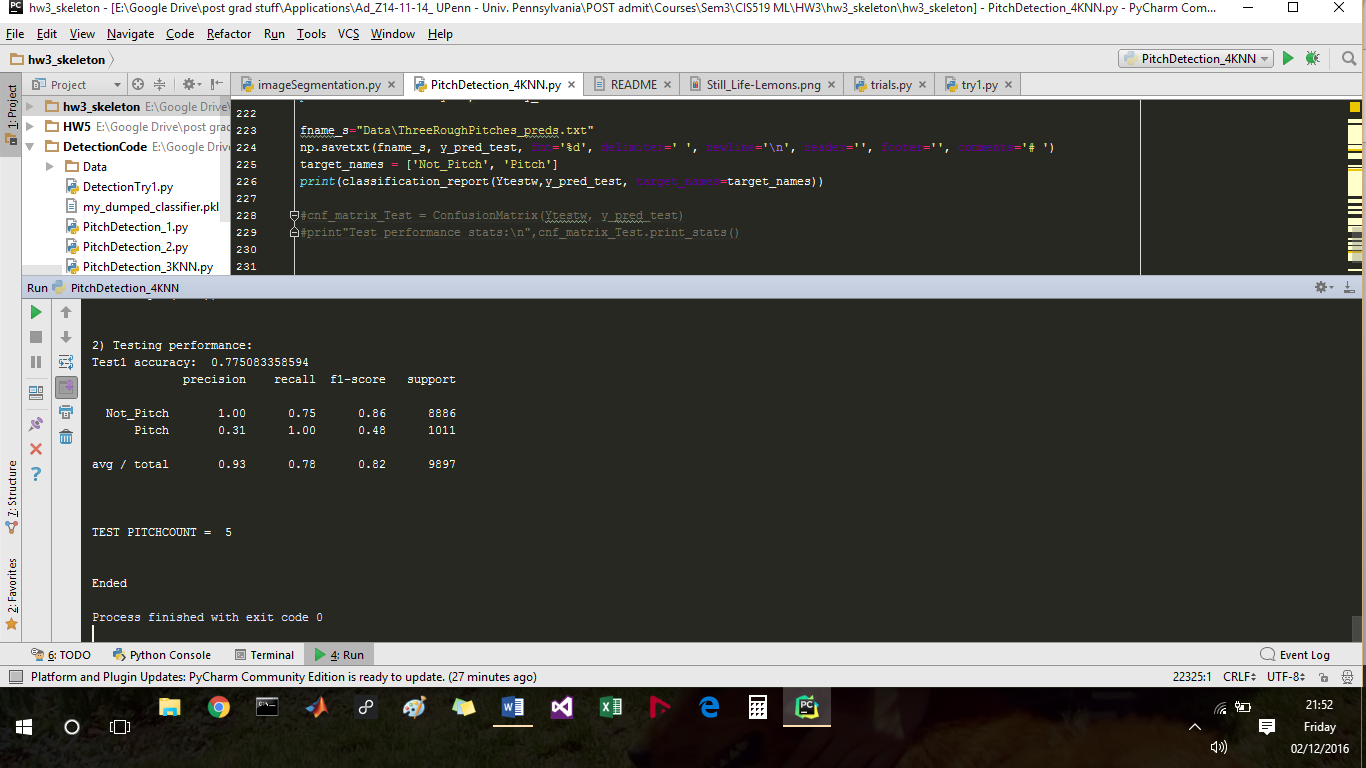Viewport: 1366px width, 768px height.
Task: Open Terminal tool window
Action: [264, 655]
